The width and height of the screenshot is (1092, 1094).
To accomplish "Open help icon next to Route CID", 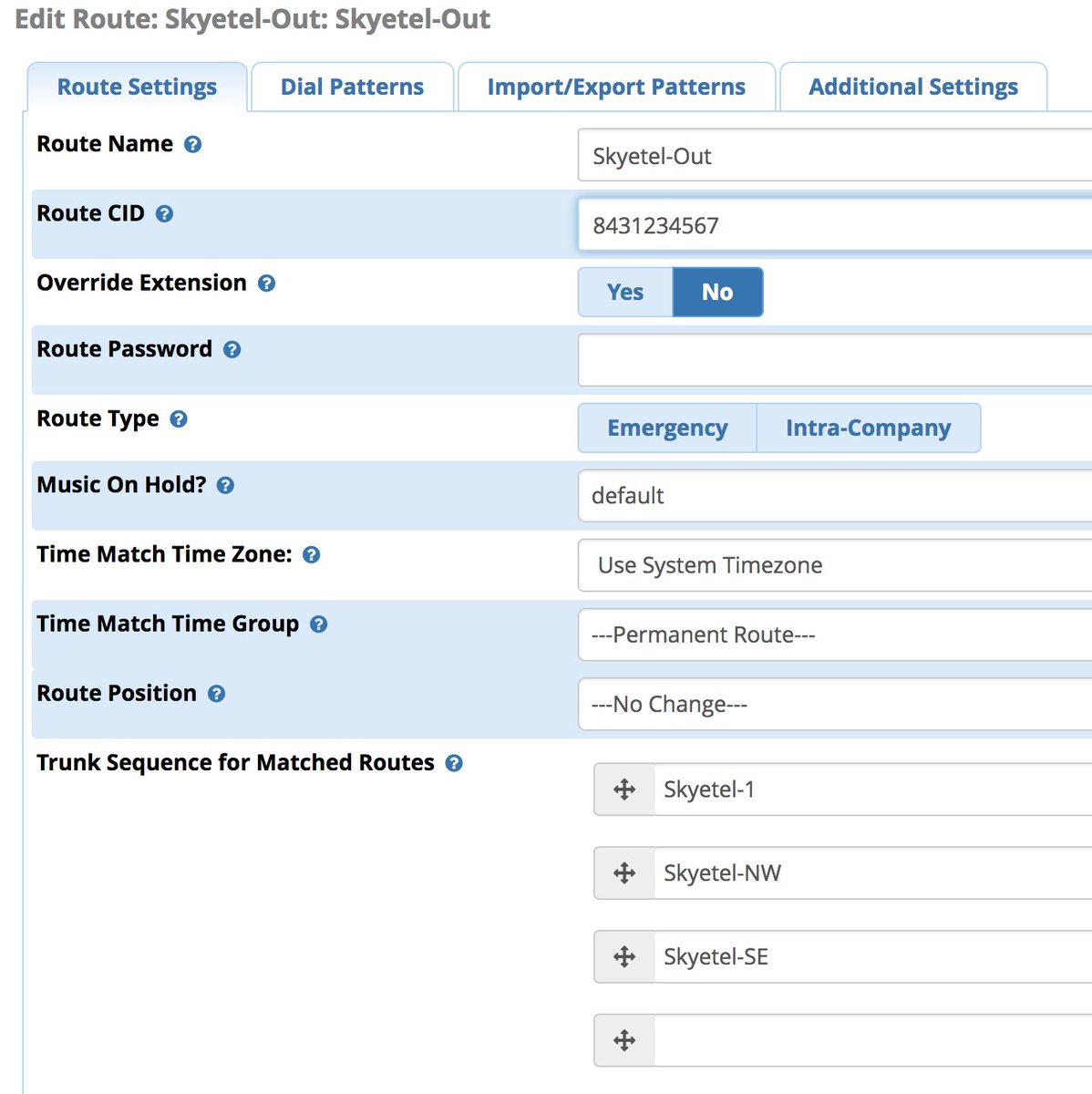I will tap(164, 213).
